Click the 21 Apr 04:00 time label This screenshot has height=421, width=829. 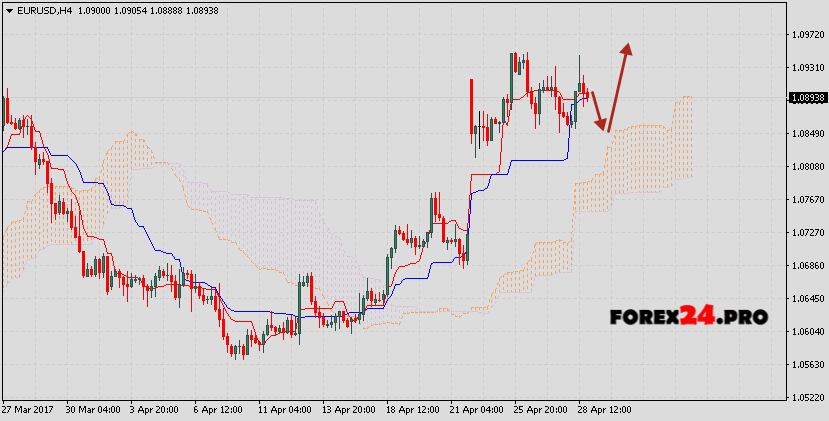point(475,410)
